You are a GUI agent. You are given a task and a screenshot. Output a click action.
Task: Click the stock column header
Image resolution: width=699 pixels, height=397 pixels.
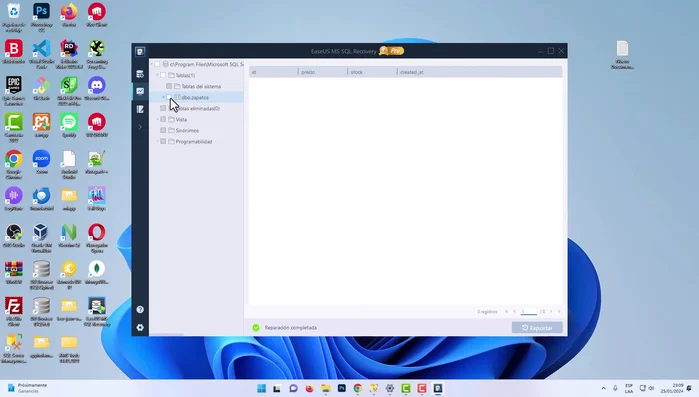coord(372,72)
